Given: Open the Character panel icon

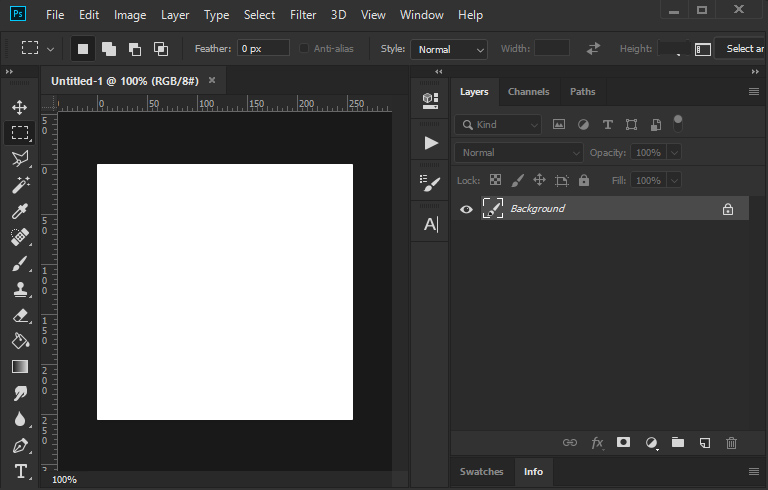Looking at the screenshot, I should pos(431,224).
